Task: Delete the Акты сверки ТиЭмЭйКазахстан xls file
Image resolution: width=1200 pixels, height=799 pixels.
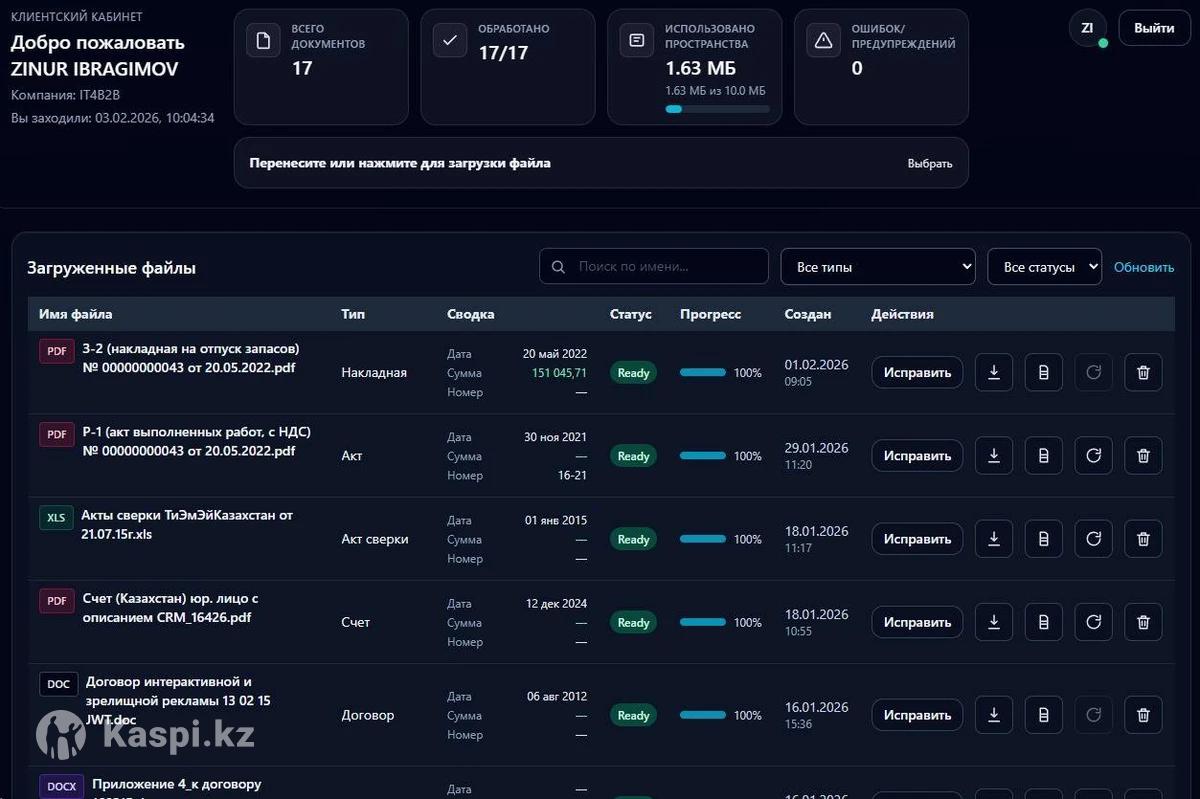Action: pos(1143,539)
